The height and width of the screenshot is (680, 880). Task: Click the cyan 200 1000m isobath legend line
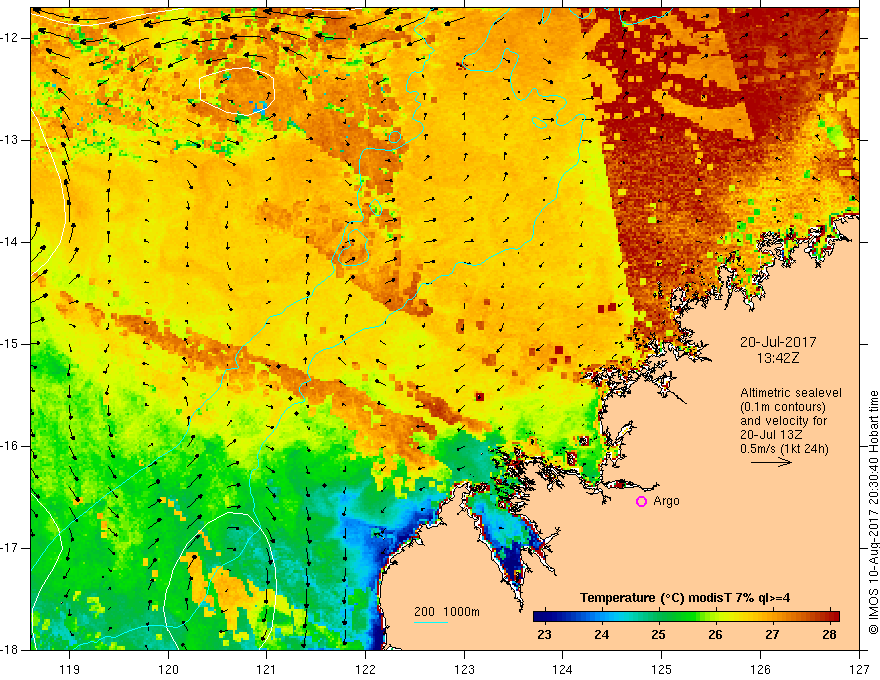(430, 622)
